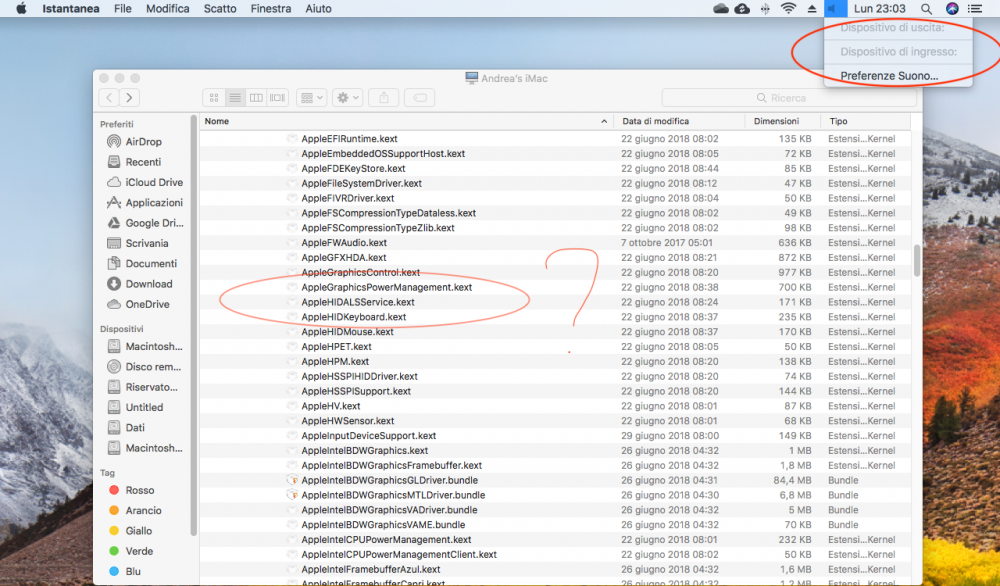The width and height of the screenshot is (1000, 586).
Task: Open Documenti in sidebar
Action: tap(151, 264)
